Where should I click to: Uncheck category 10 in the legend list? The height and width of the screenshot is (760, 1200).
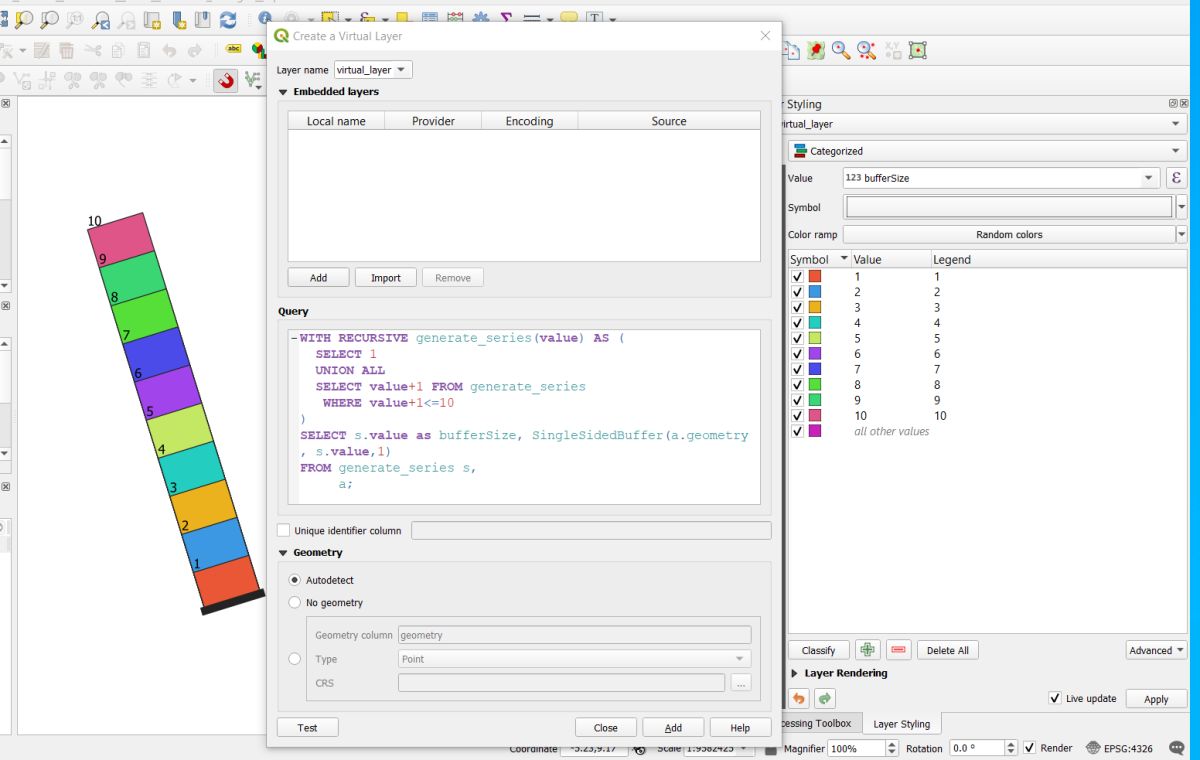click(x=797, y=416)
